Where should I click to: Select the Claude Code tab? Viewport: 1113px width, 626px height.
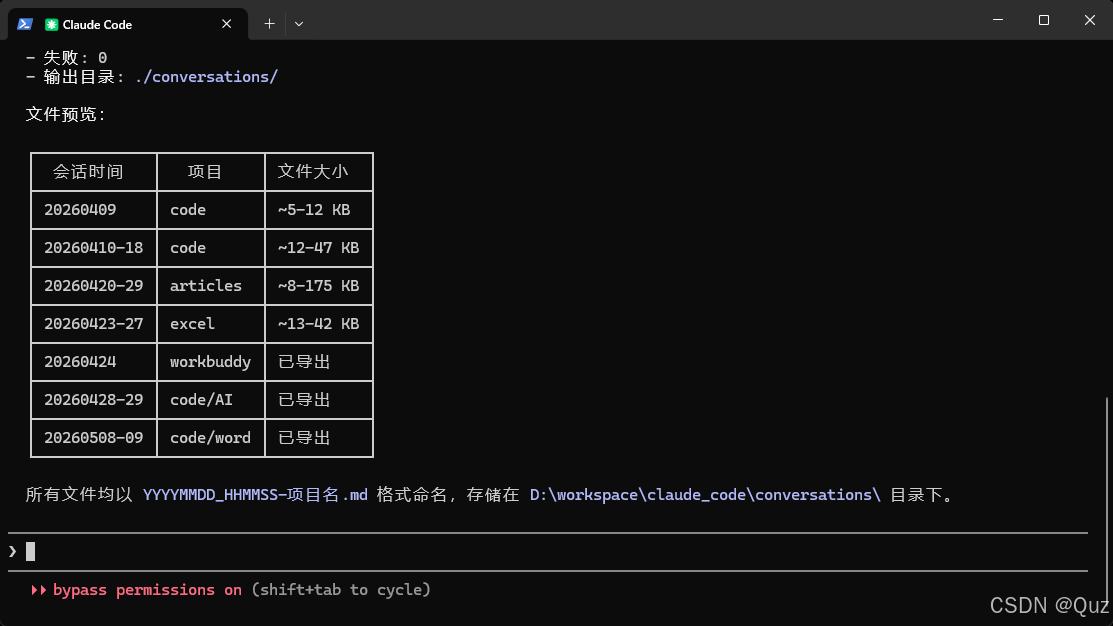click(128, 24)
